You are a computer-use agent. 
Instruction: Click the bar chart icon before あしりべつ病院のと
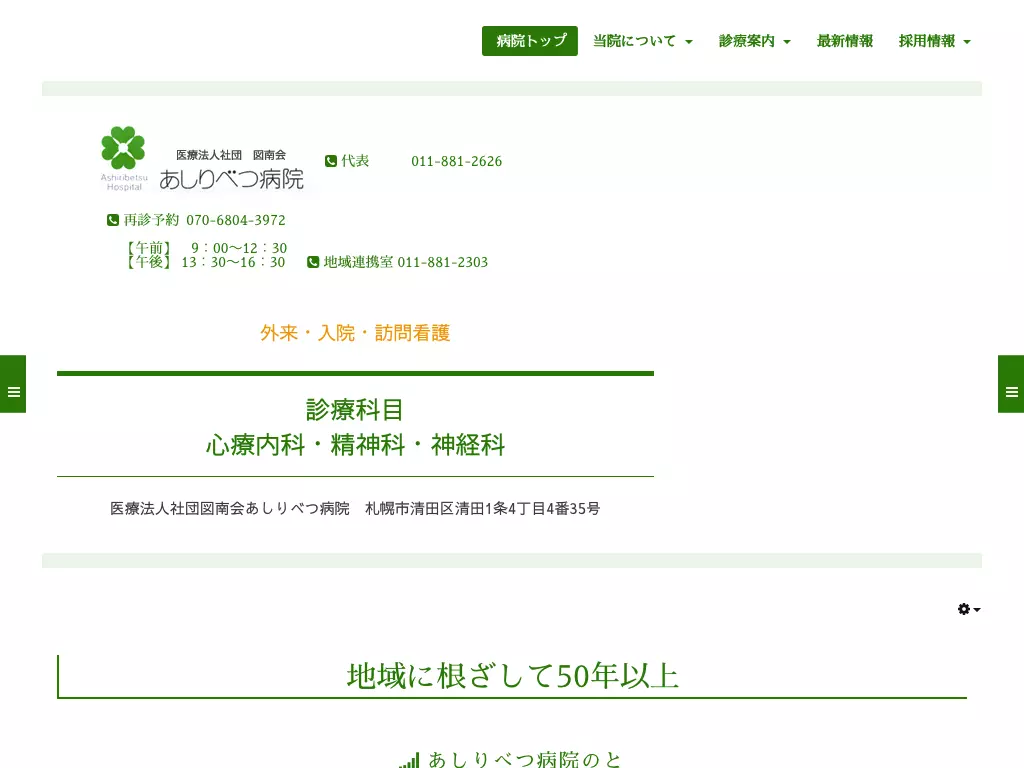[x=409, y=761]
